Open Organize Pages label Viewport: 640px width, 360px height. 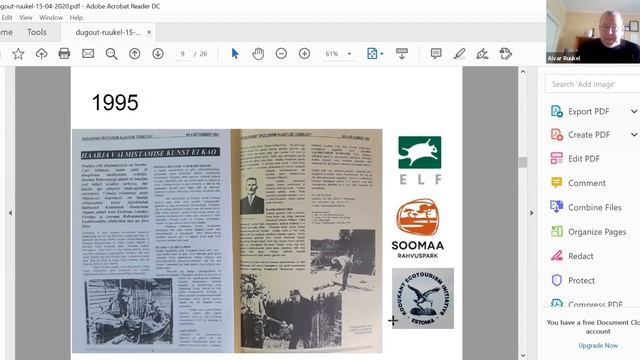597,232
